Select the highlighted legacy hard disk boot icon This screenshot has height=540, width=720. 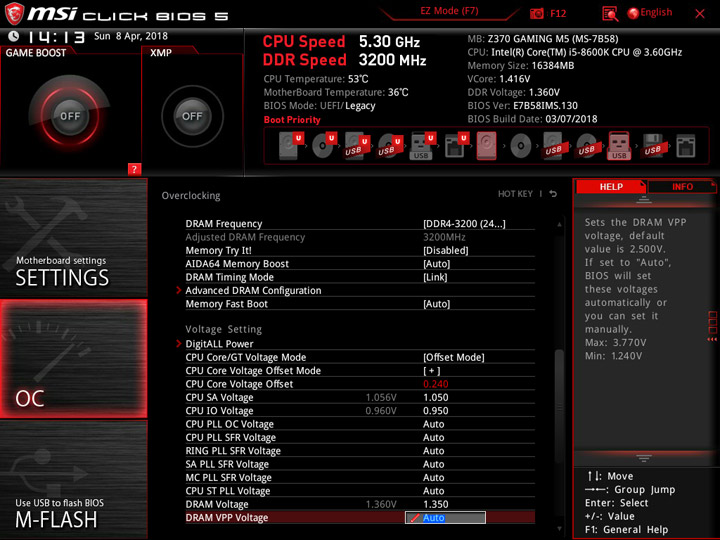[x=487, y=146]
